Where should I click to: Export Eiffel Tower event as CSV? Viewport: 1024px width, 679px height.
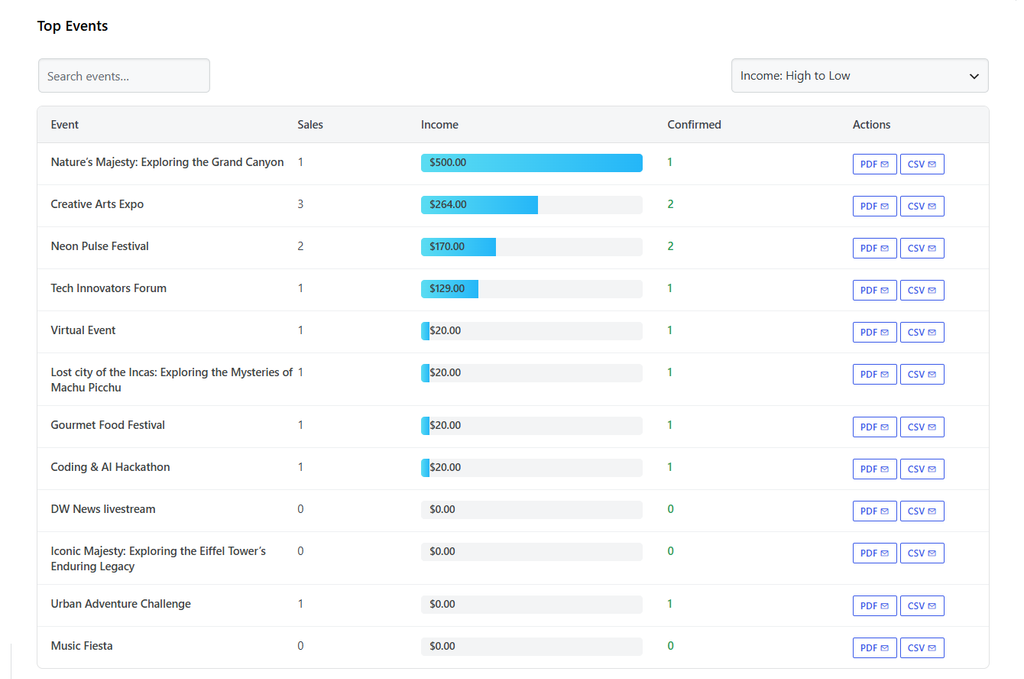(922, 553)
